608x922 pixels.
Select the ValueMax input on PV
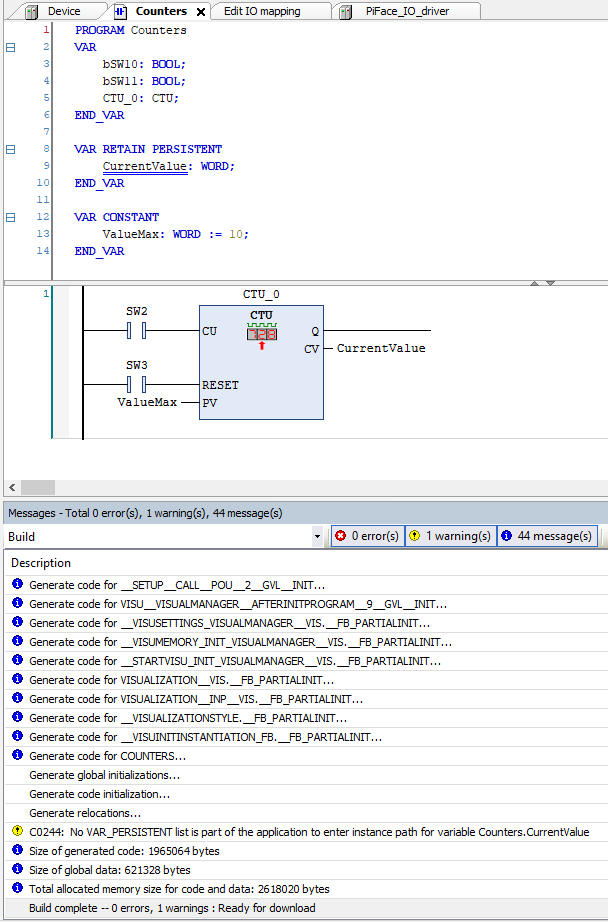point(147,403)
